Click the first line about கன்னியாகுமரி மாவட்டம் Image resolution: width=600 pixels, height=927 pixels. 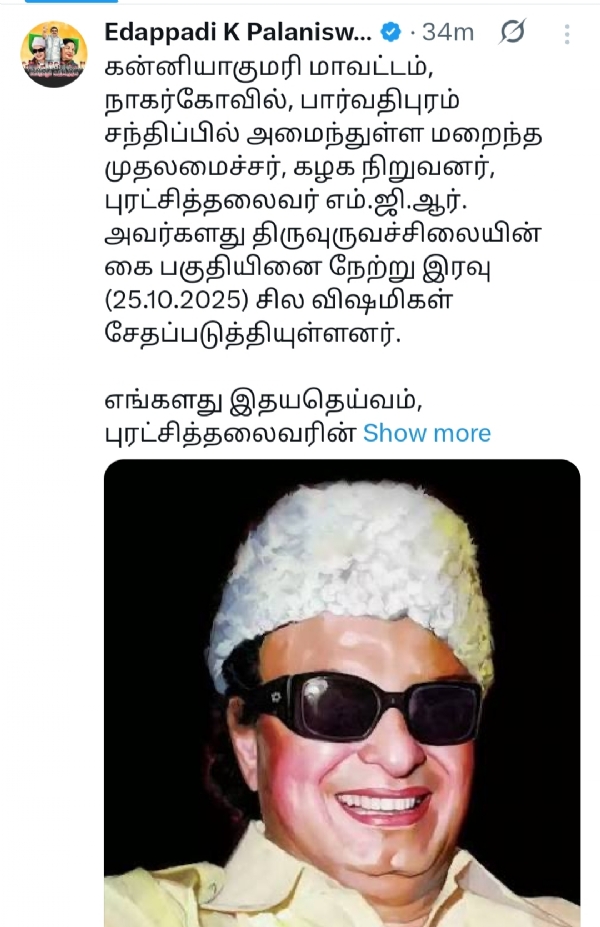(x=268, y=67)
